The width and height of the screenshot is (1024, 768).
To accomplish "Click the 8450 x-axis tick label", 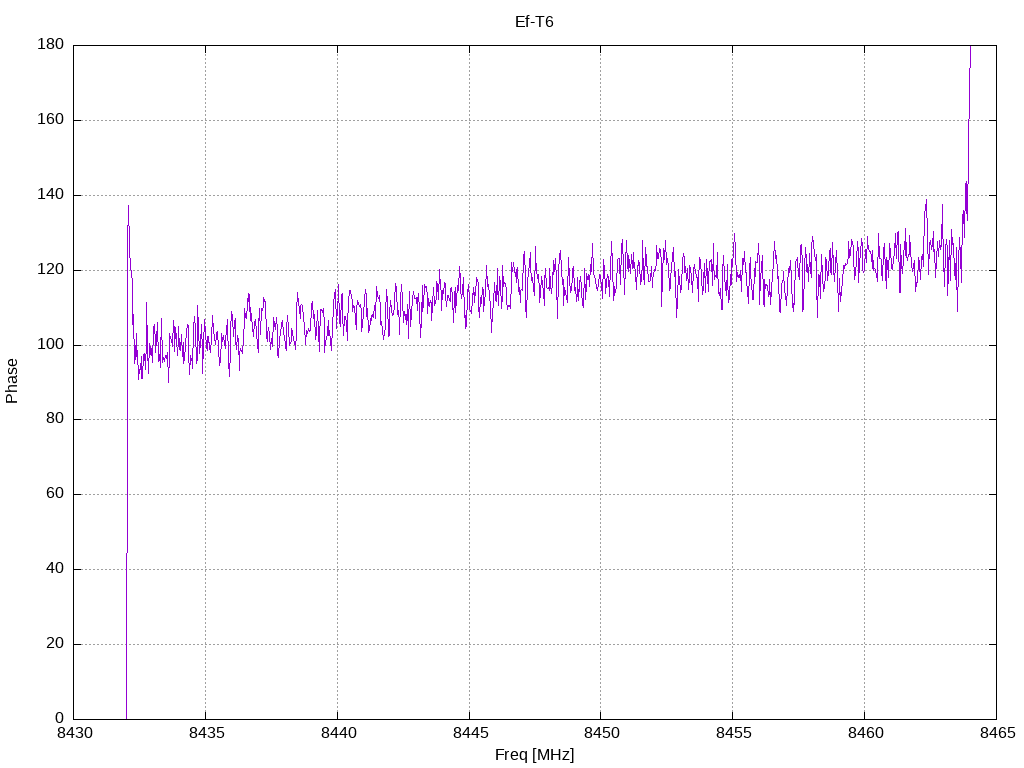I will (x=600, y=734).
